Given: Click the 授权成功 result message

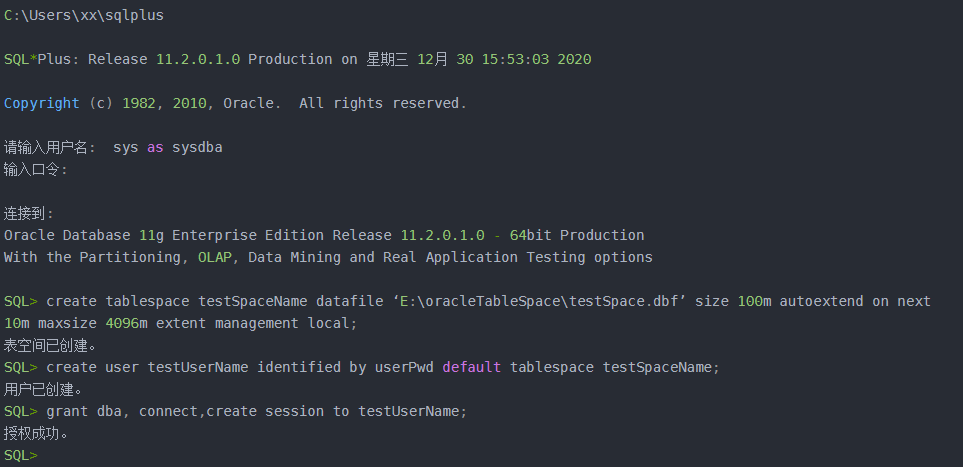Looking at the screenshot, I should (36, 434).
